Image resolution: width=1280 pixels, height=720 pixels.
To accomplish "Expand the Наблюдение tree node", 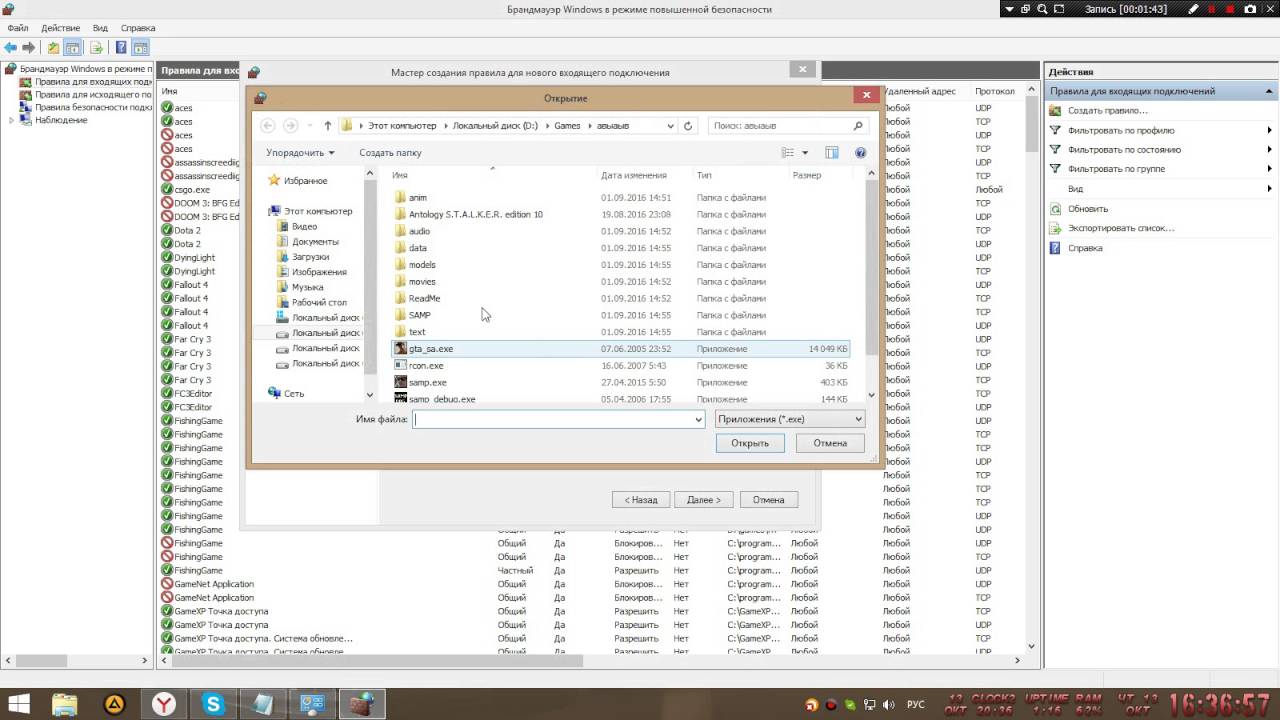I will click(11, 120).
